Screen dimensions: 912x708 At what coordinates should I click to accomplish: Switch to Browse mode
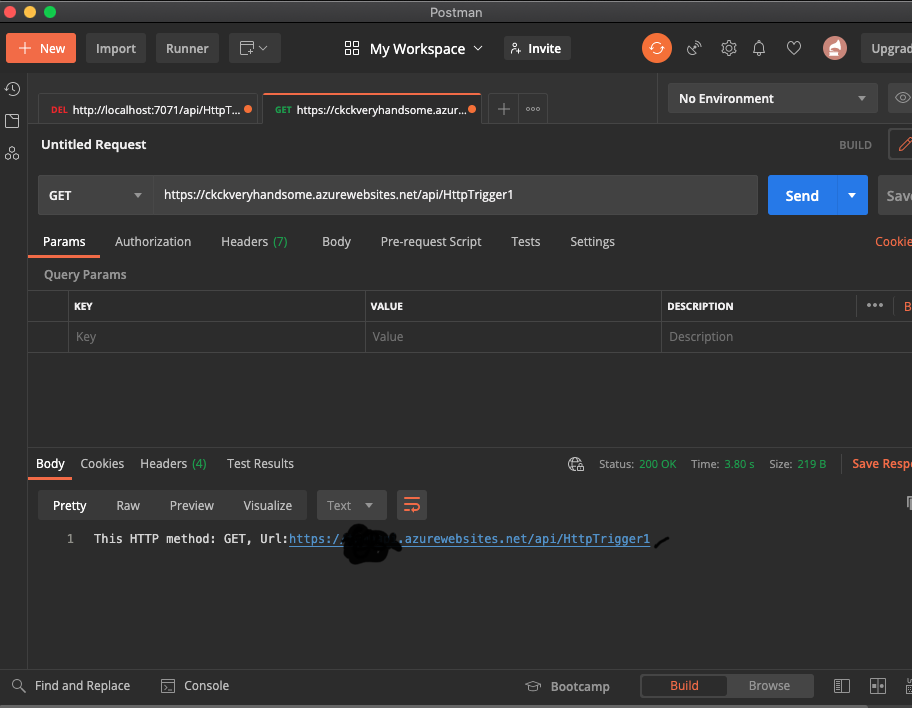pos(769,686)
